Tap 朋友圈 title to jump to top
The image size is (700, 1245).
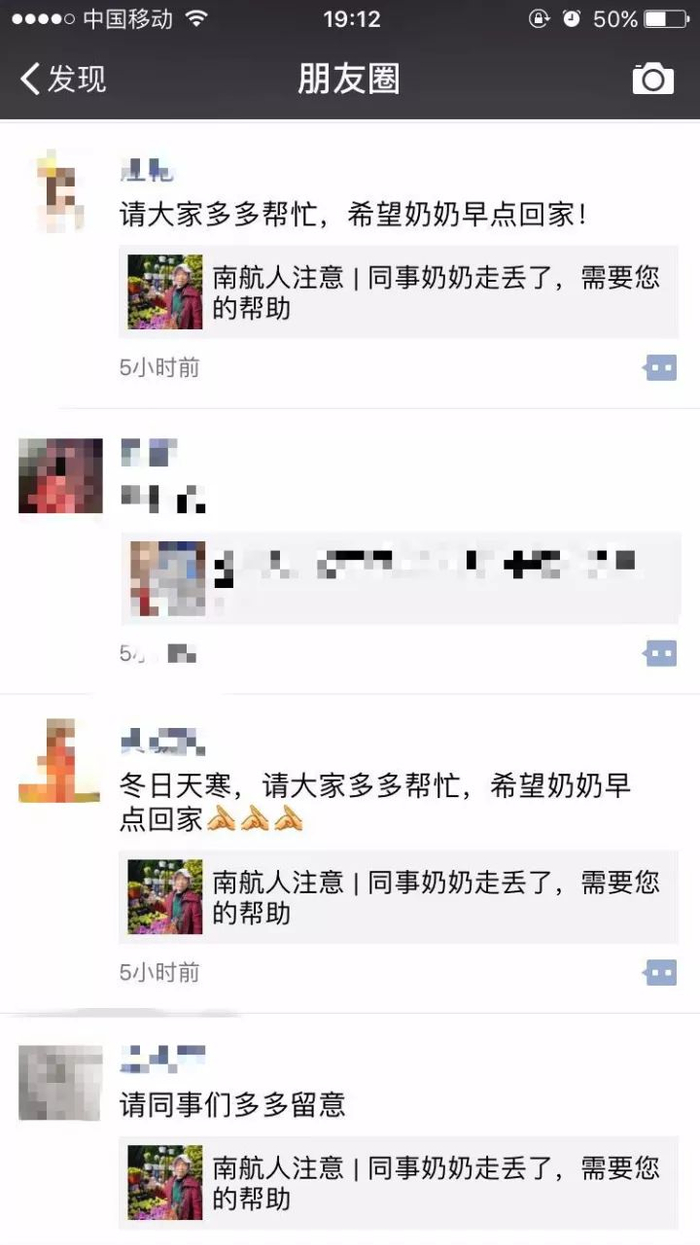349,79
